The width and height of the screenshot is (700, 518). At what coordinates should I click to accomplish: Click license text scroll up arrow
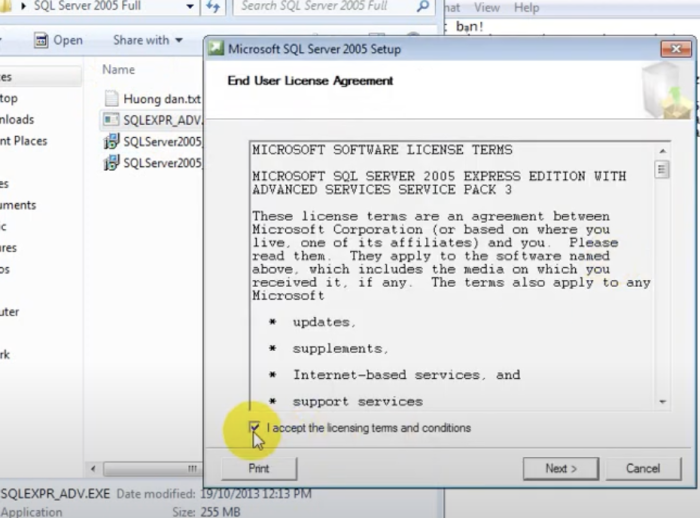pyautogui.click(x=662, y=151)
